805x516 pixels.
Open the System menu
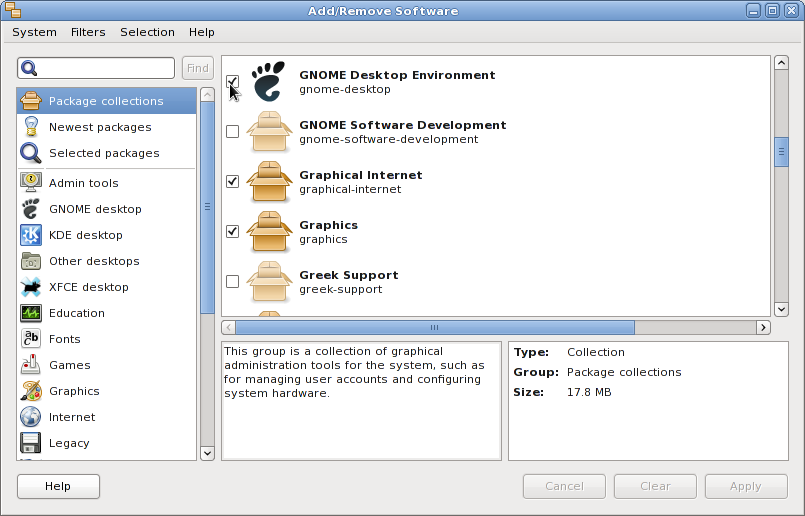(34, 32)
